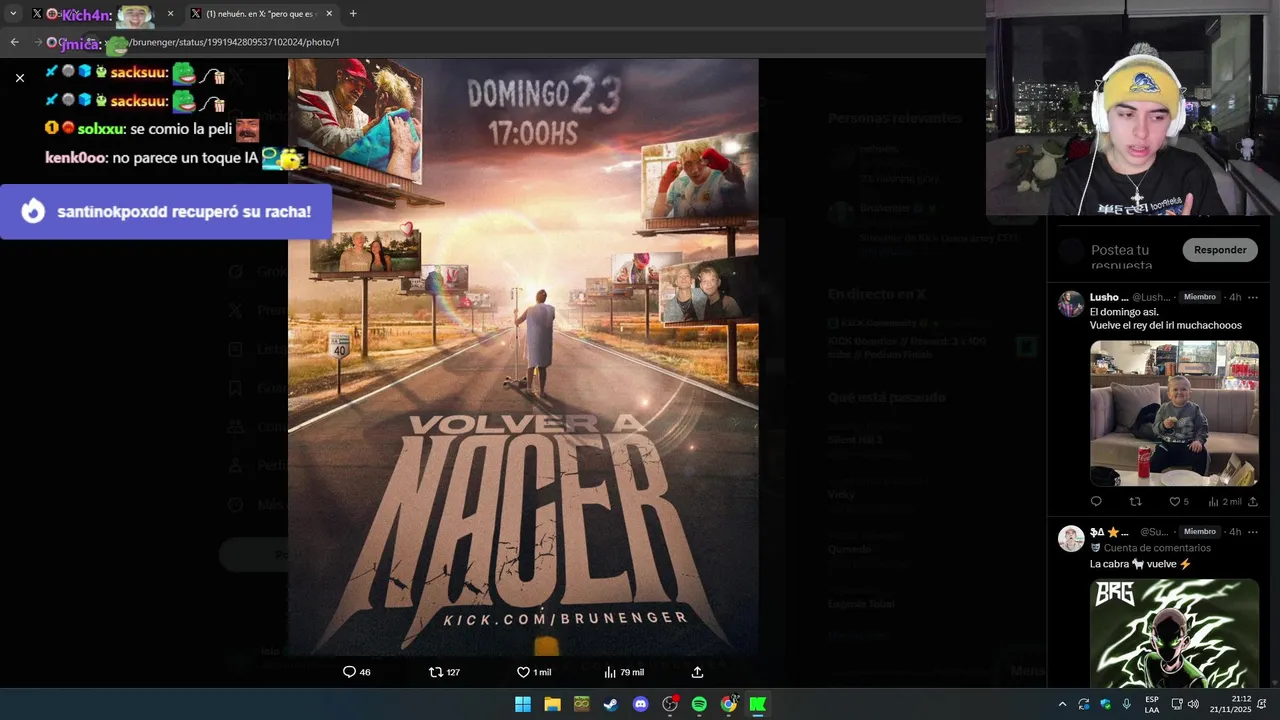This screenshot has height=720, width=1280.
Task: Open network settings from the tray
Action: point(1177,704)
